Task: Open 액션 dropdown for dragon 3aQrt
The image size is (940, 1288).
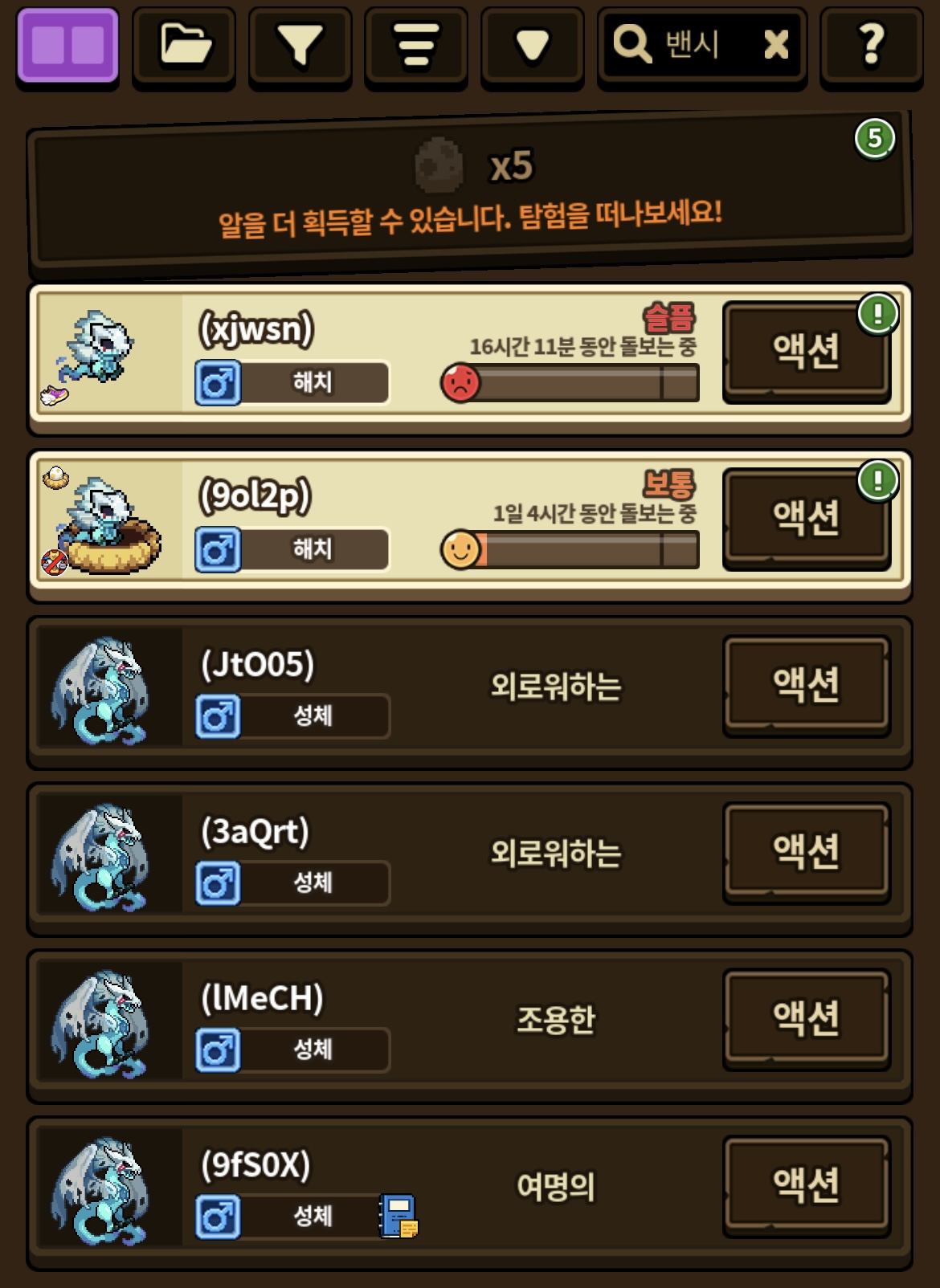Action: [x=806, y=852]
